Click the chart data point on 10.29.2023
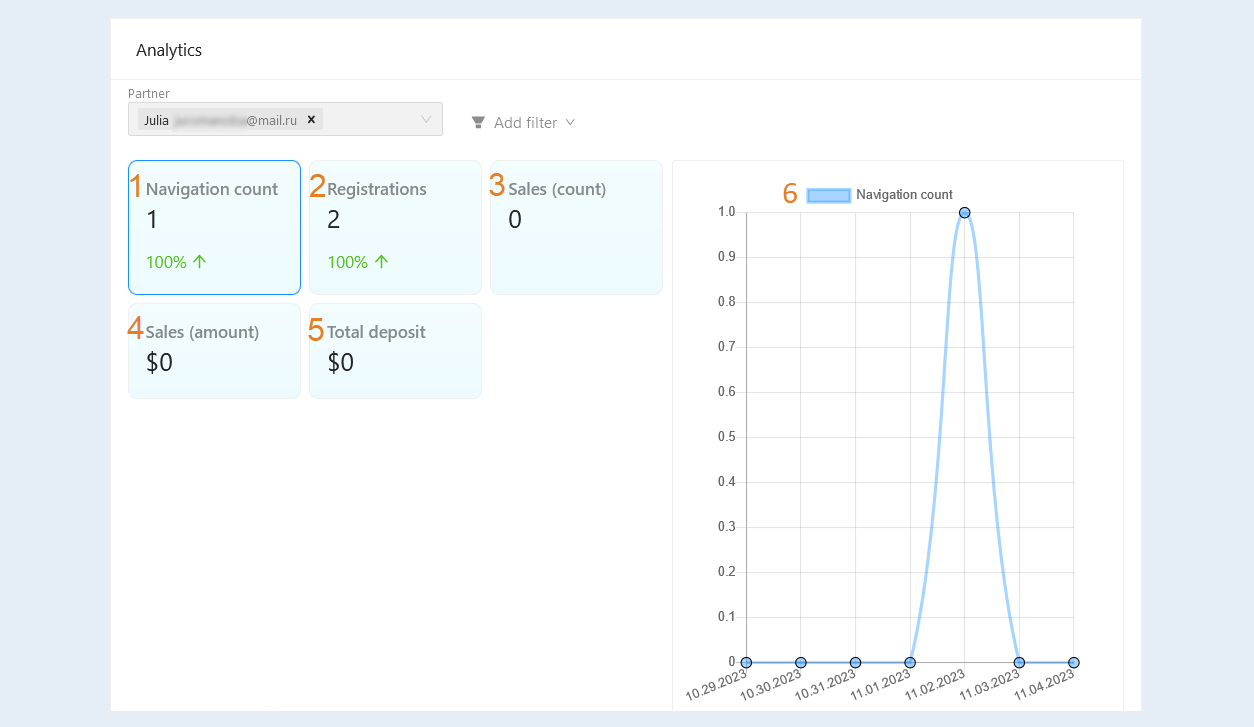1254x727 pixels. (746, 662)
